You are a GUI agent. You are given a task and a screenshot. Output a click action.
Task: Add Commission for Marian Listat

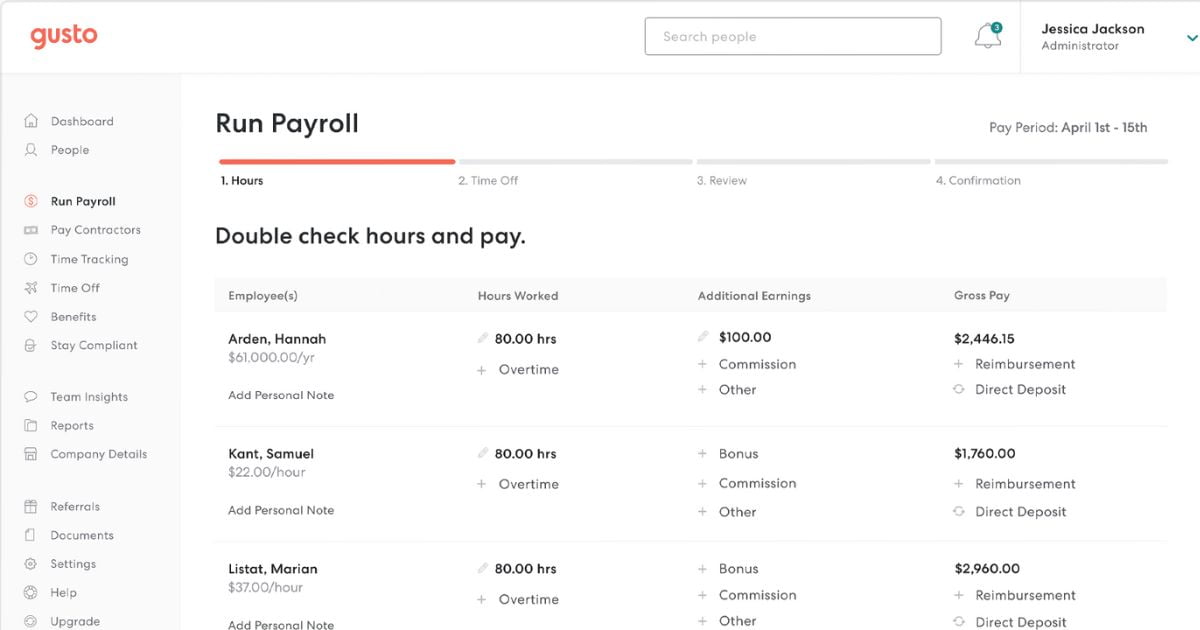[x=757, y=595]
